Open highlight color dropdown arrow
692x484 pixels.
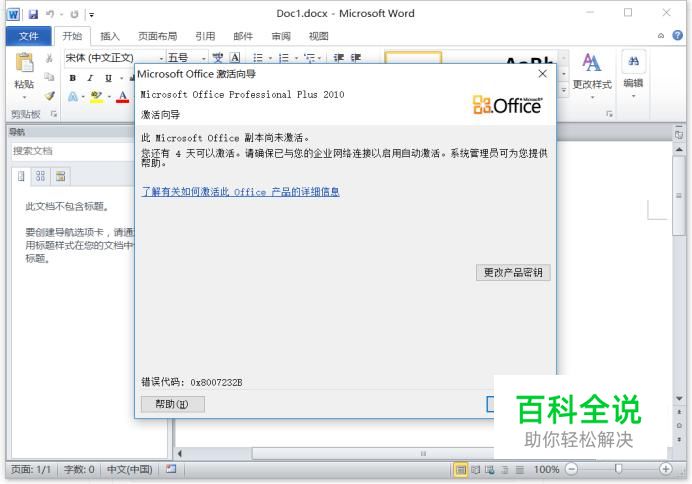coord(109,97)
